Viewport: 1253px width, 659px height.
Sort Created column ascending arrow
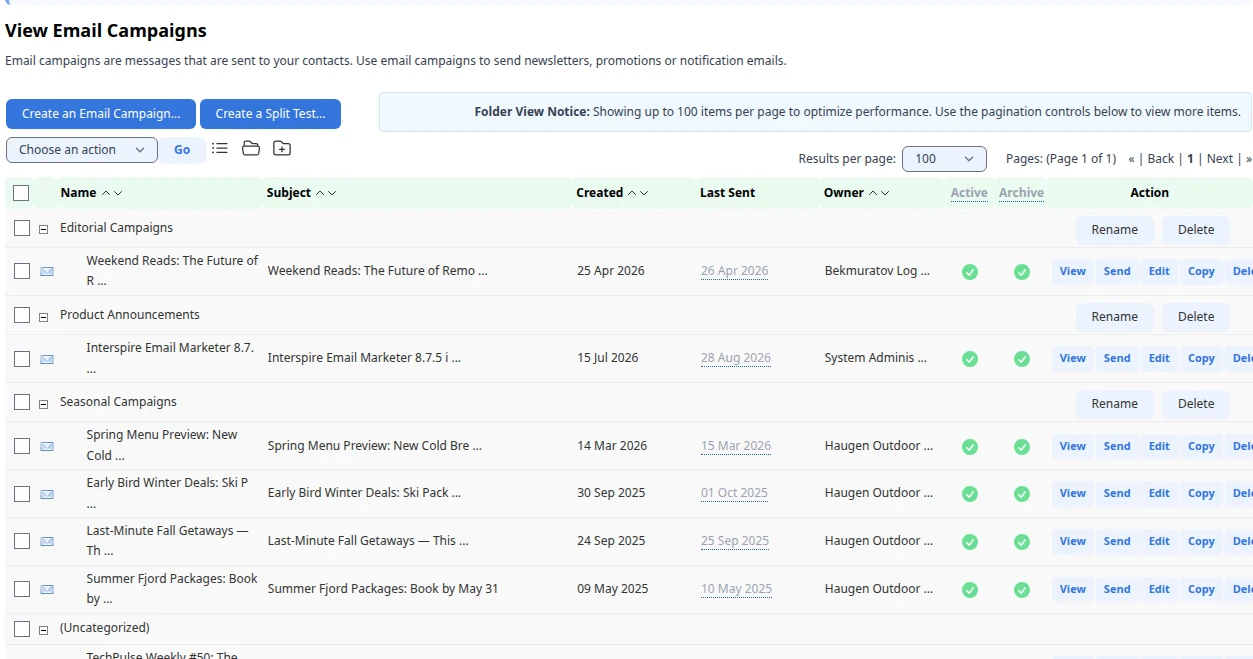click(632, 193)
